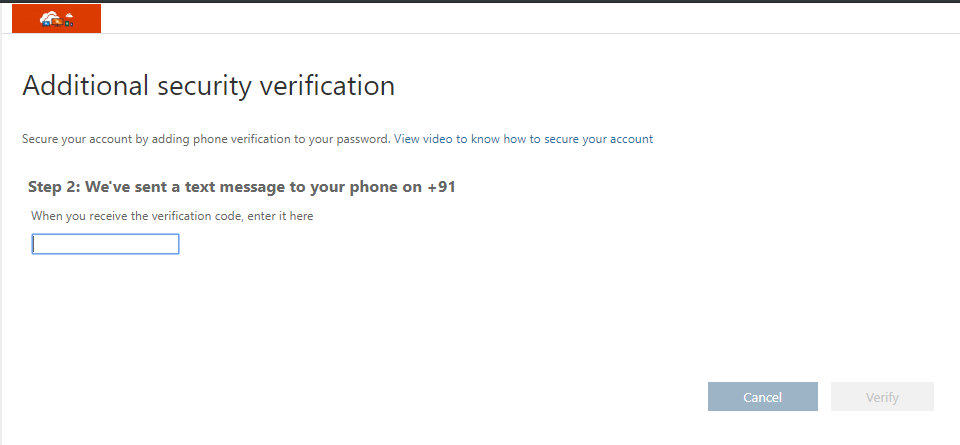Click the word 'Additional' in the title

(85, 86)
